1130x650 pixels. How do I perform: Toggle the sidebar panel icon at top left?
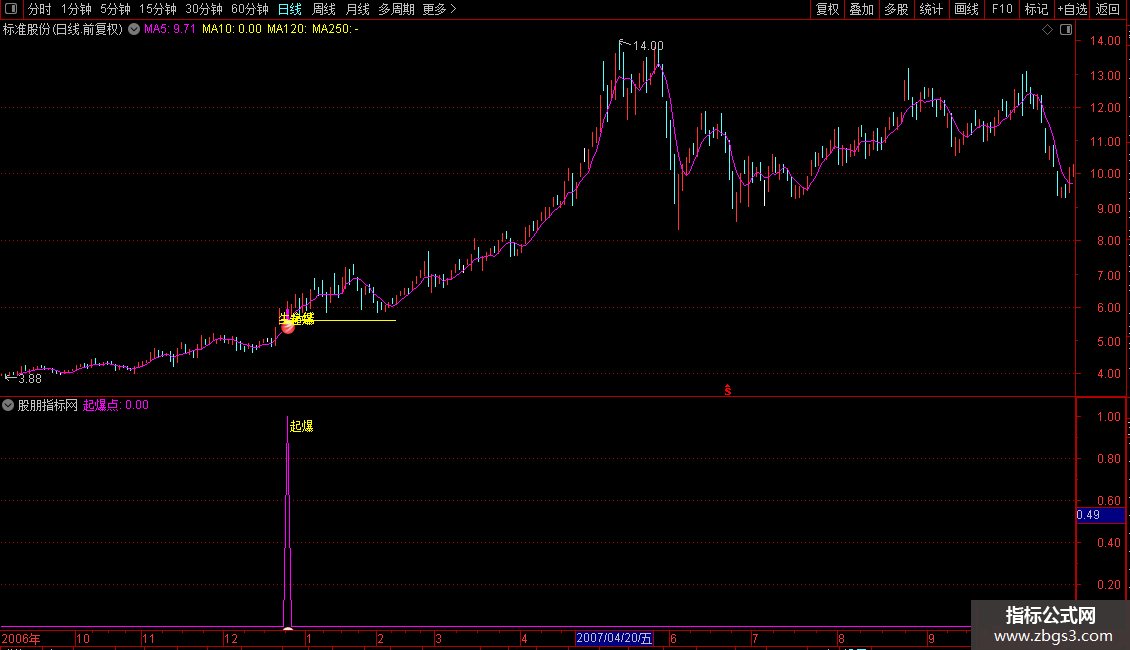point(11,9)
